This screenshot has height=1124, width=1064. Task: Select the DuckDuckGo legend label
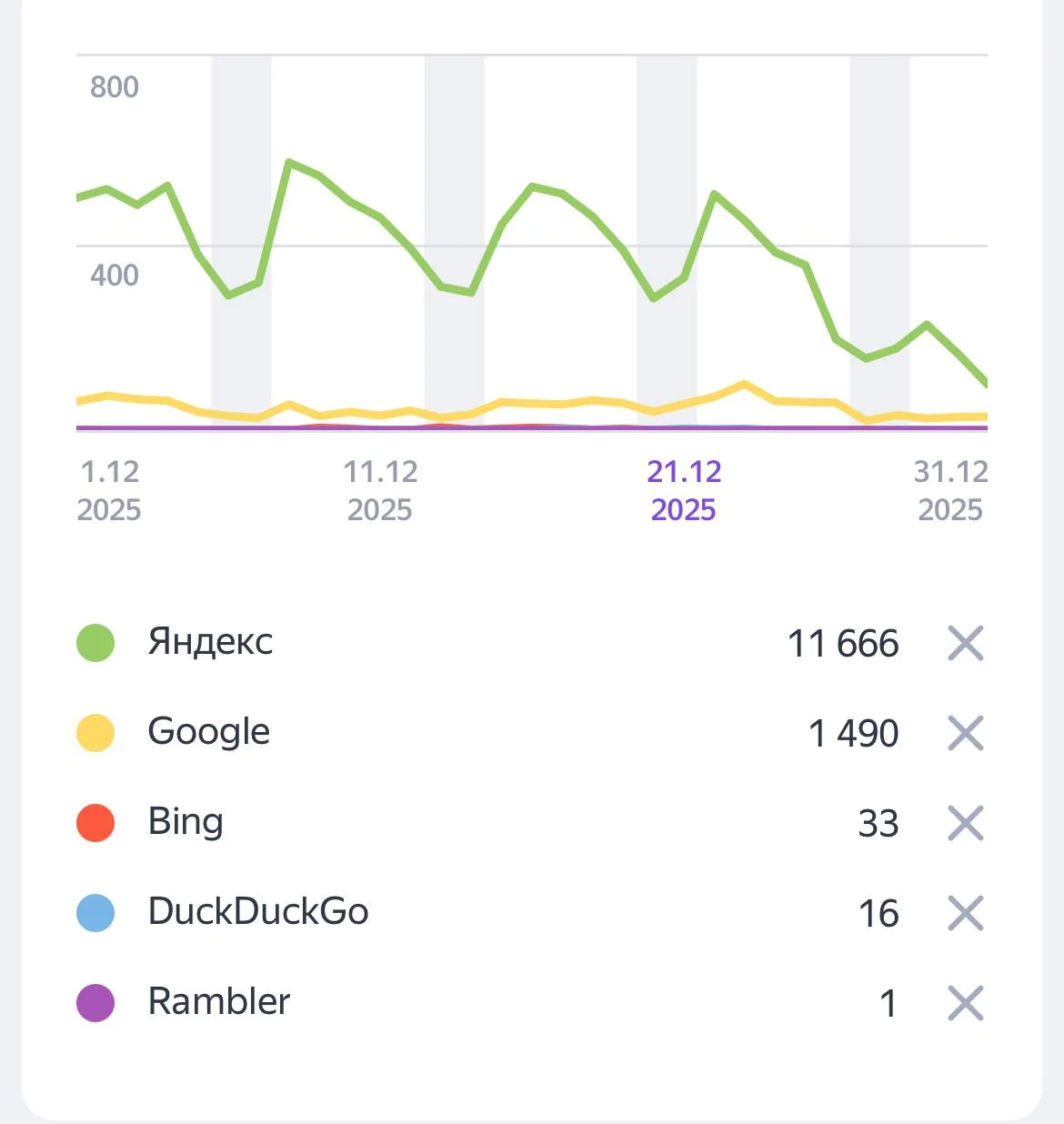[x=258, y=912]
